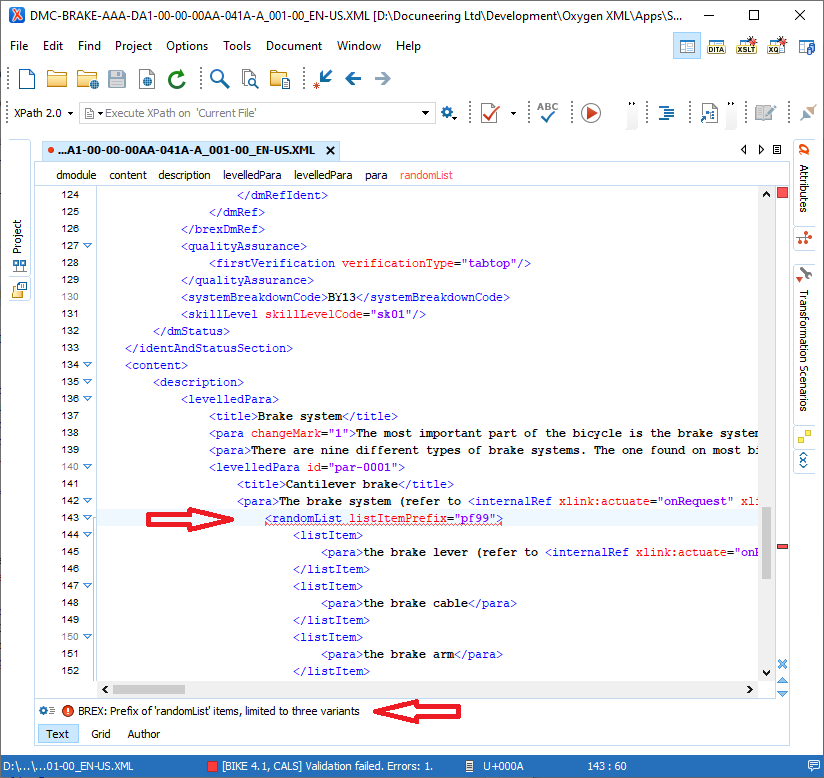The image size is (824, 778).
Task: Switch to the XSLT perspective icon
Action: (x=746, y=46)
